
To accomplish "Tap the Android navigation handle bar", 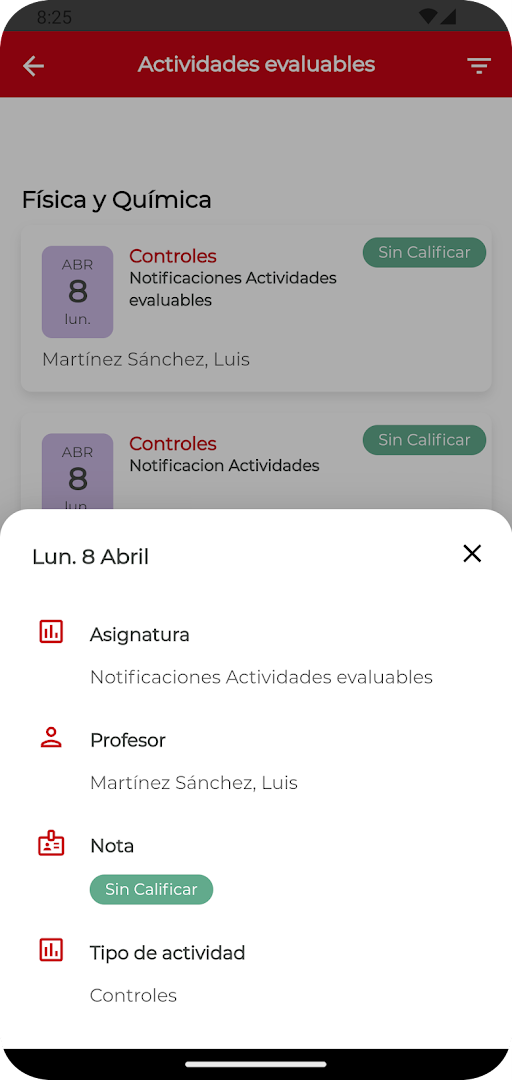I will click(x=256, y=1064).
